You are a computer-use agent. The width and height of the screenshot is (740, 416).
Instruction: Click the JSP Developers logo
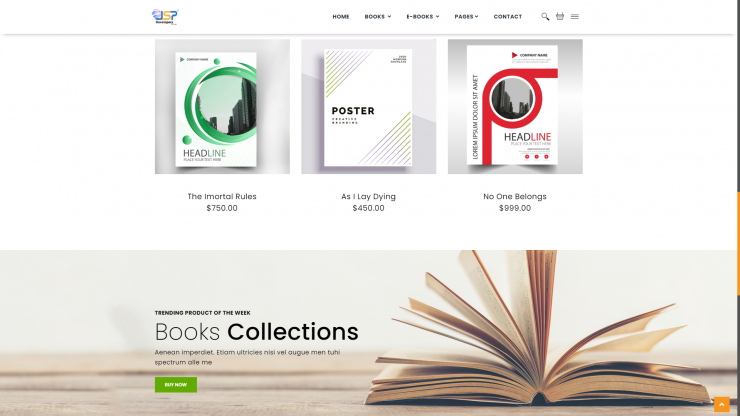pos(165,17)
